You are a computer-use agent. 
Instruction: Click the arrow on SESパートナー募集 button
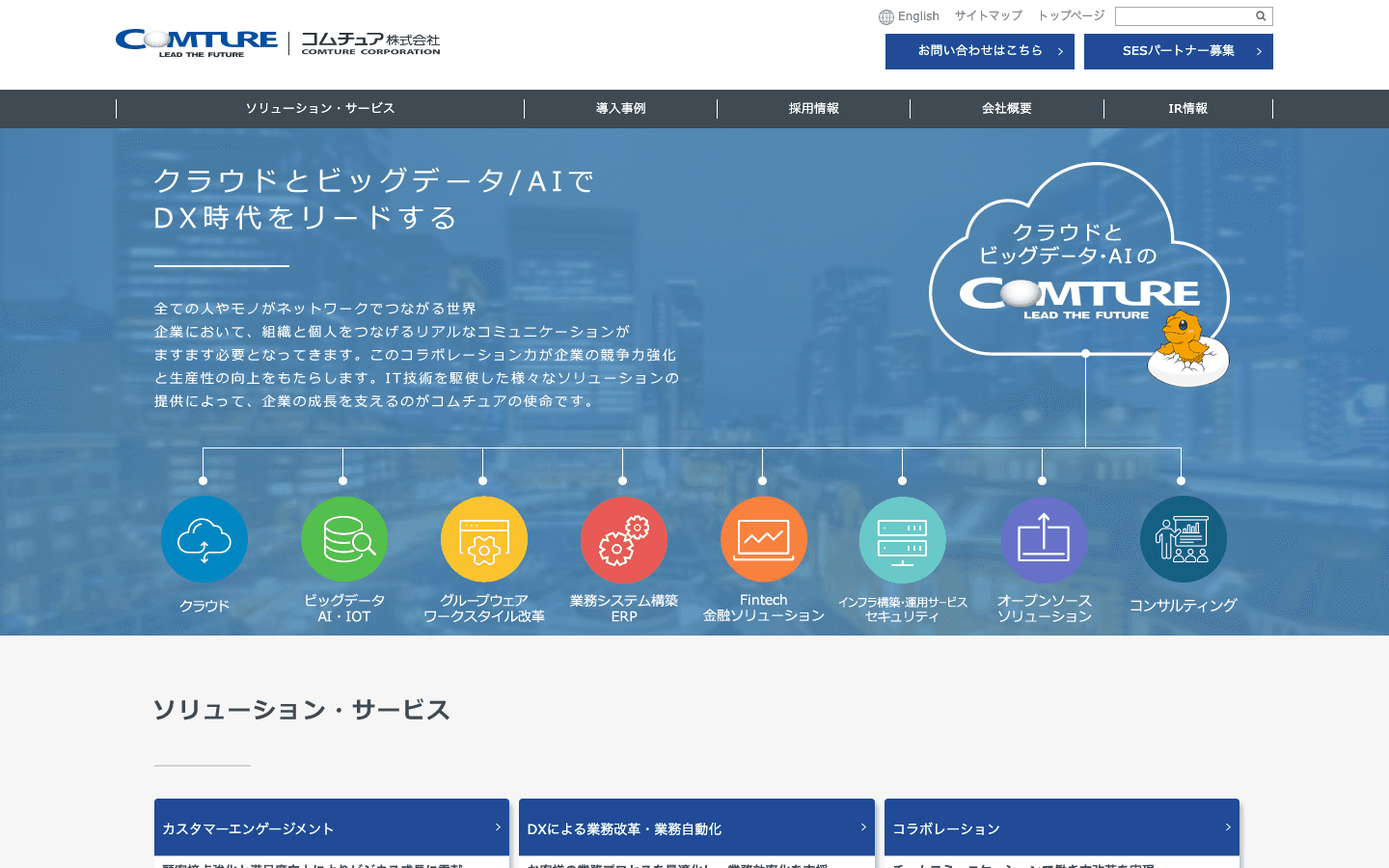(x=1259, y=51)
